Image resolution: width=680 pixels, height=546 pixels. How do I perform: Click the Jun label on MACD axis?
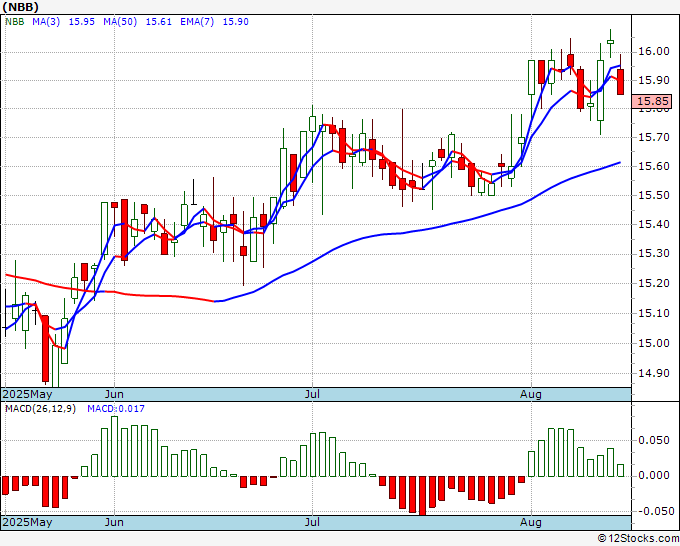click(x=114, y=522)
